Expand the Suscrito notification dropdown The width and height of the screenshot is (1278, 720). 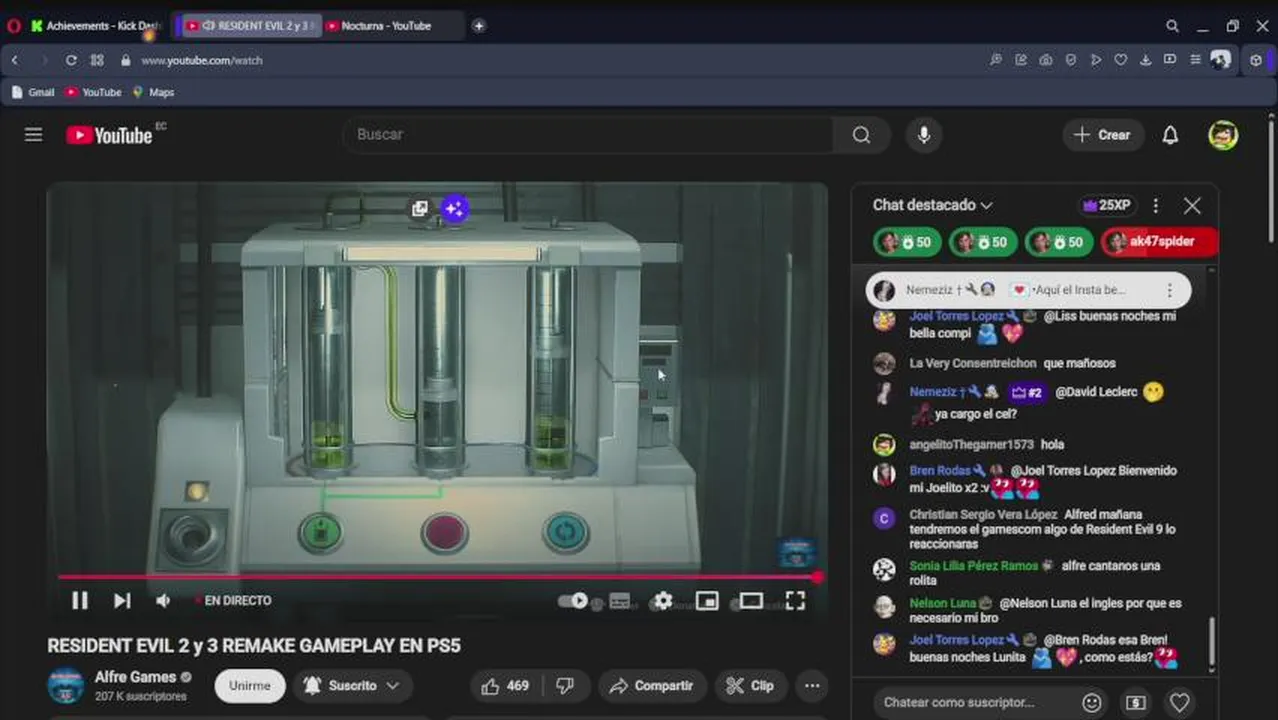click(352, 686)
